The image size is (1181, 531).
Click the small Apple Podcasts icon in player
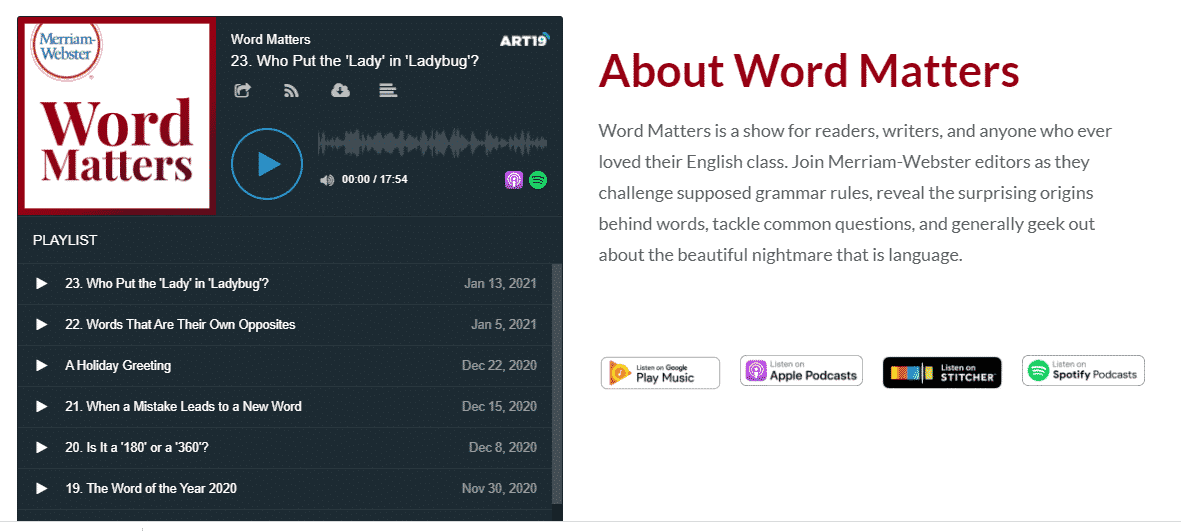point(513,180)
